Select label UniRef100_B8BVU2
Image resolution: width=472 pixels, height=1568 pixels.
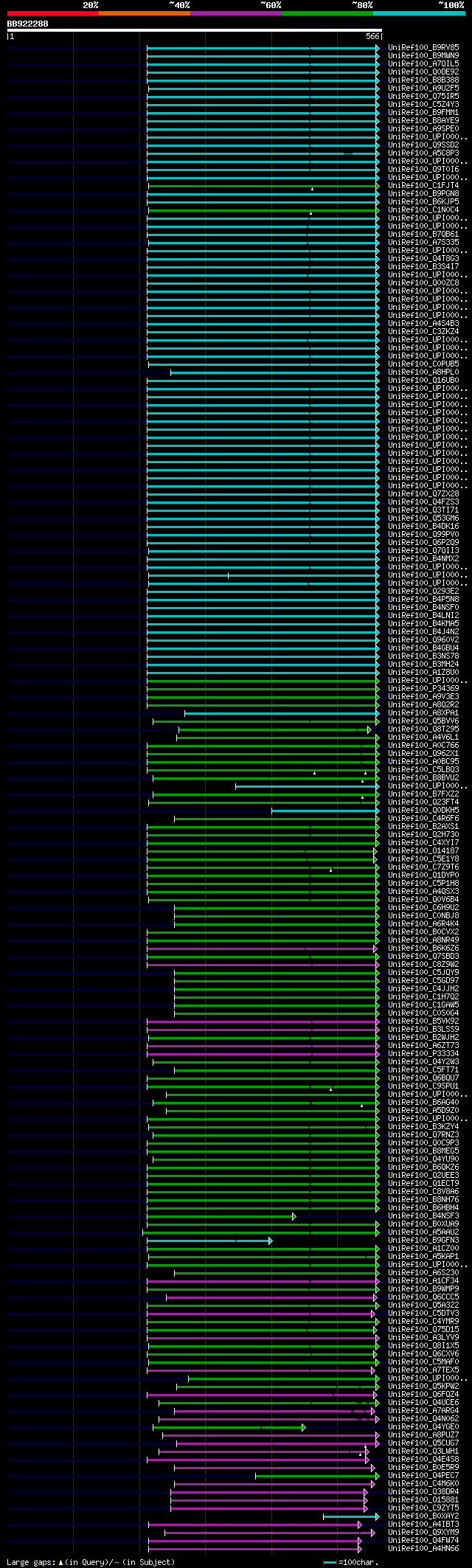click(x=423, y=777)
